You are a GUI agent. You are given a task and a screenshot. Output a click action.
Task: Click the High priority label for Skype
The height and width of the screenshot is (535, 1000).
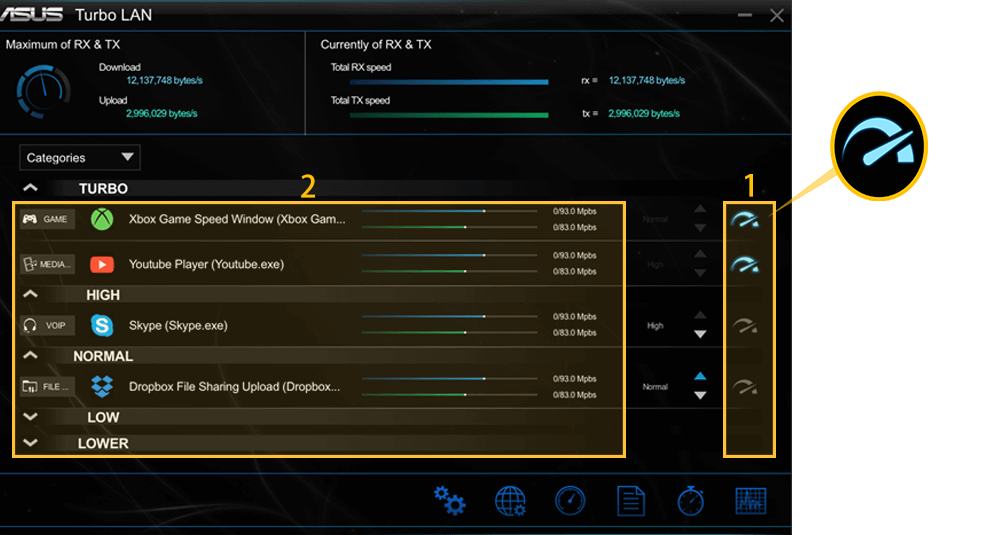655,326
